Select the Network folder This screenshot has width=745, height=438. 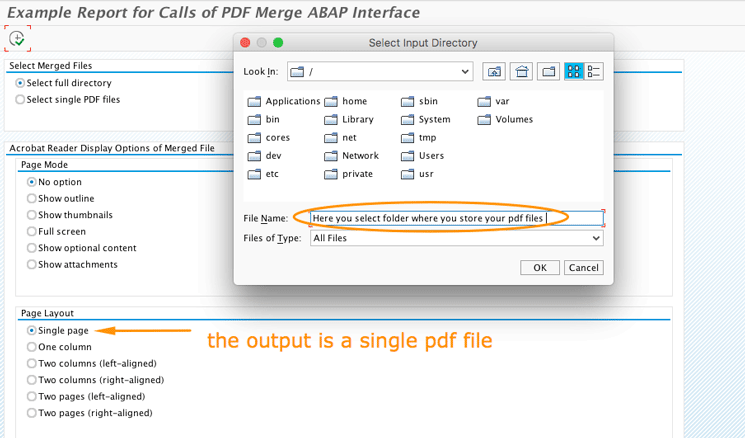tap(352, 156)
